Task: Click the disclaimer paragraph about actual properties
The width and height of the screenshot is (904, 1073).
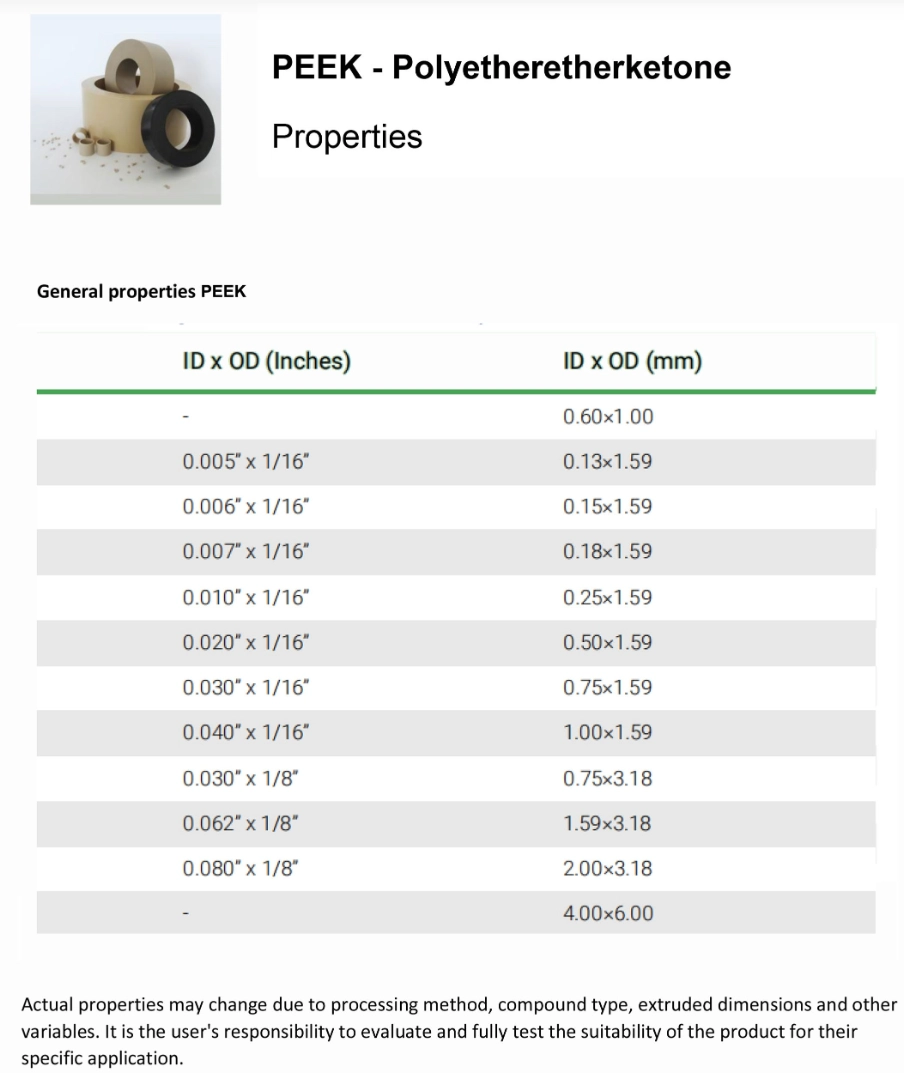Action: click(x=459, y=1031)
